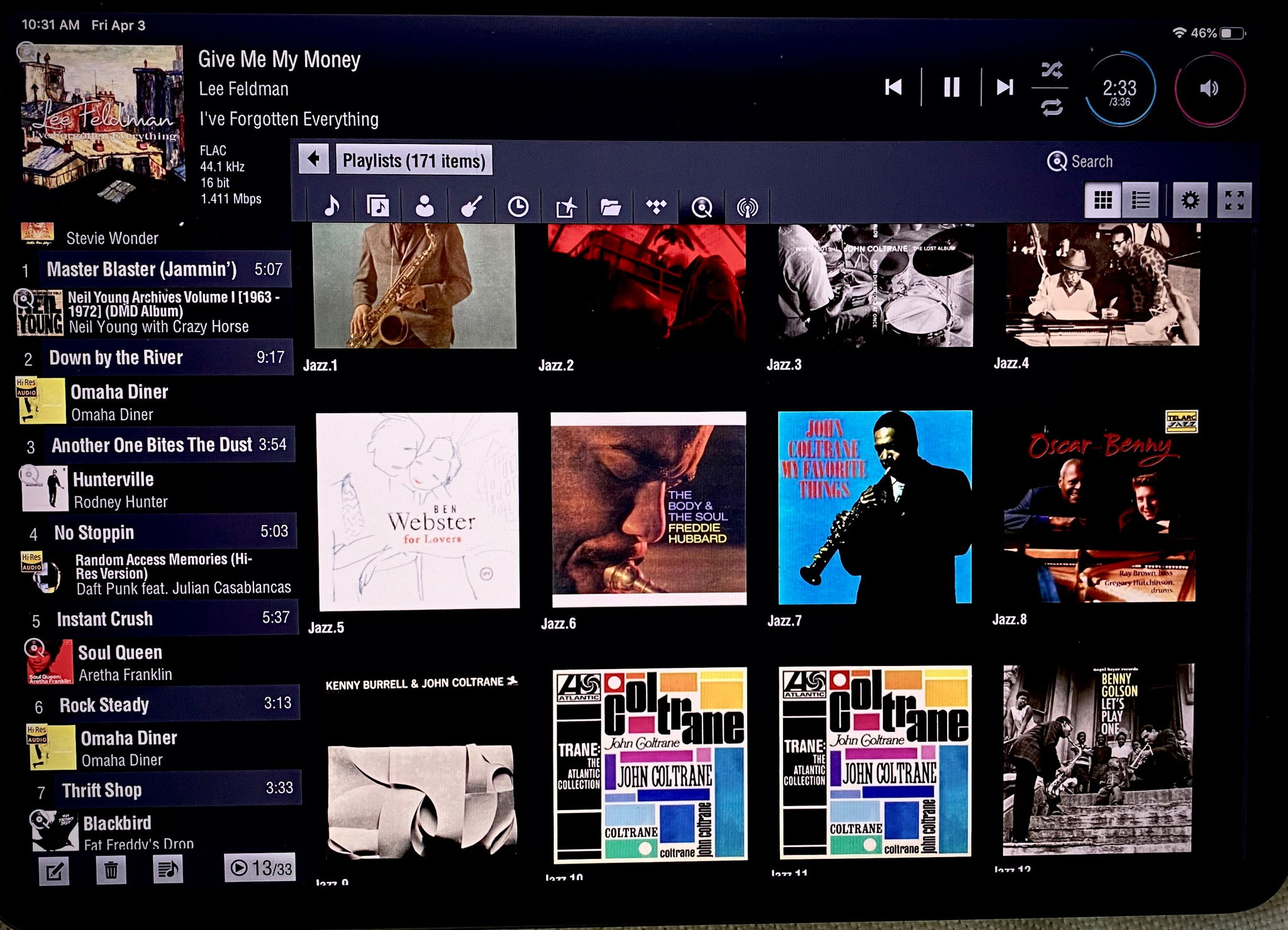Browse albums with the album icon

click(378, 206)
